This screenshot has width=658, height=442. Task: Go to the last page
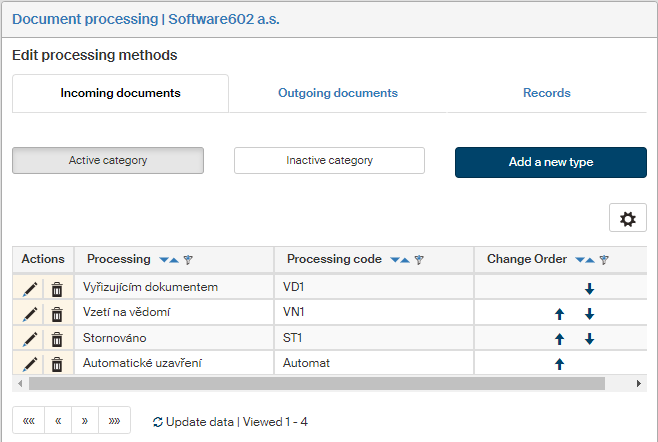115,421
